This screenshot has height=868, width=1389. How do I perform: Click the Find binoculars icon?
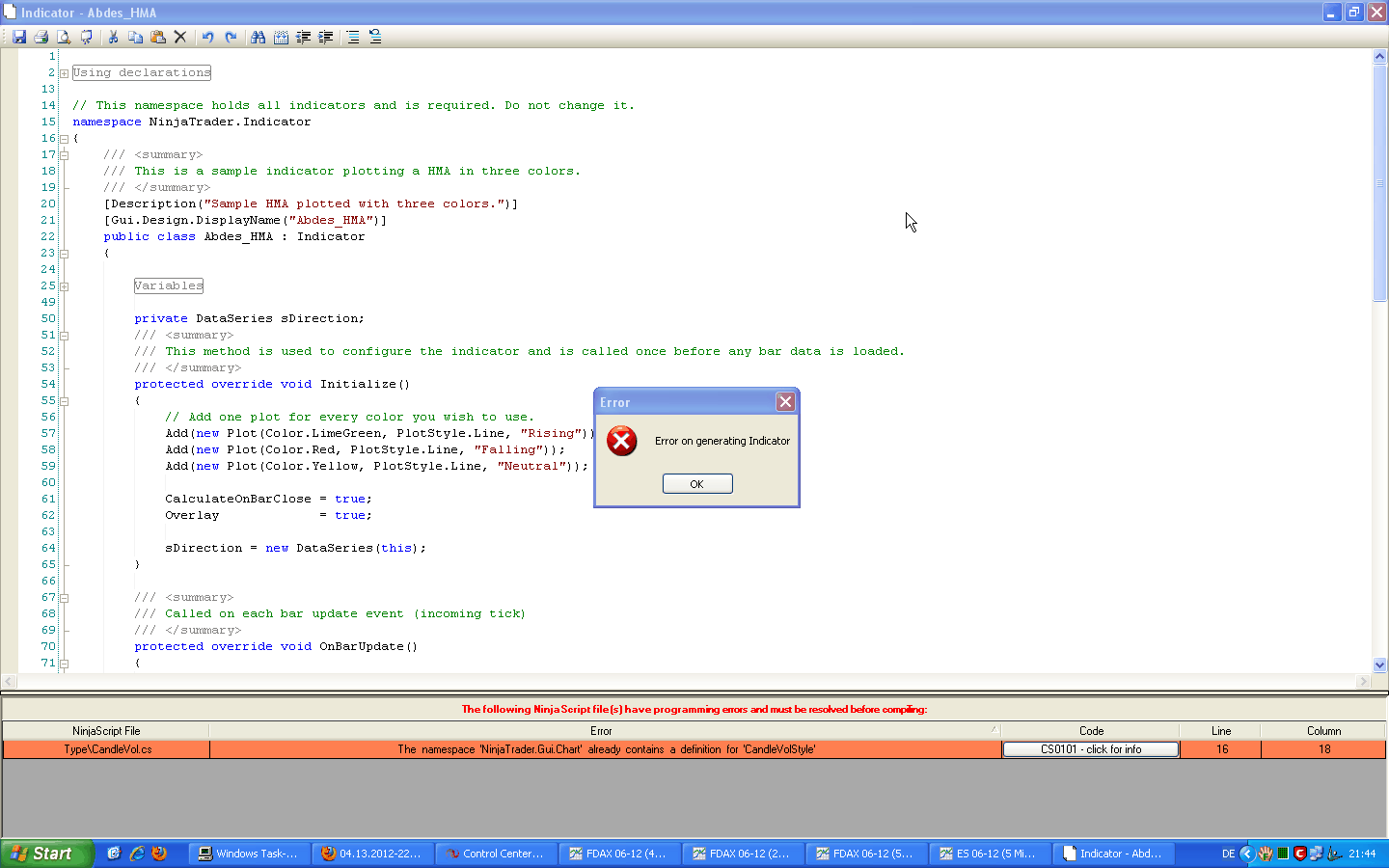258,37
